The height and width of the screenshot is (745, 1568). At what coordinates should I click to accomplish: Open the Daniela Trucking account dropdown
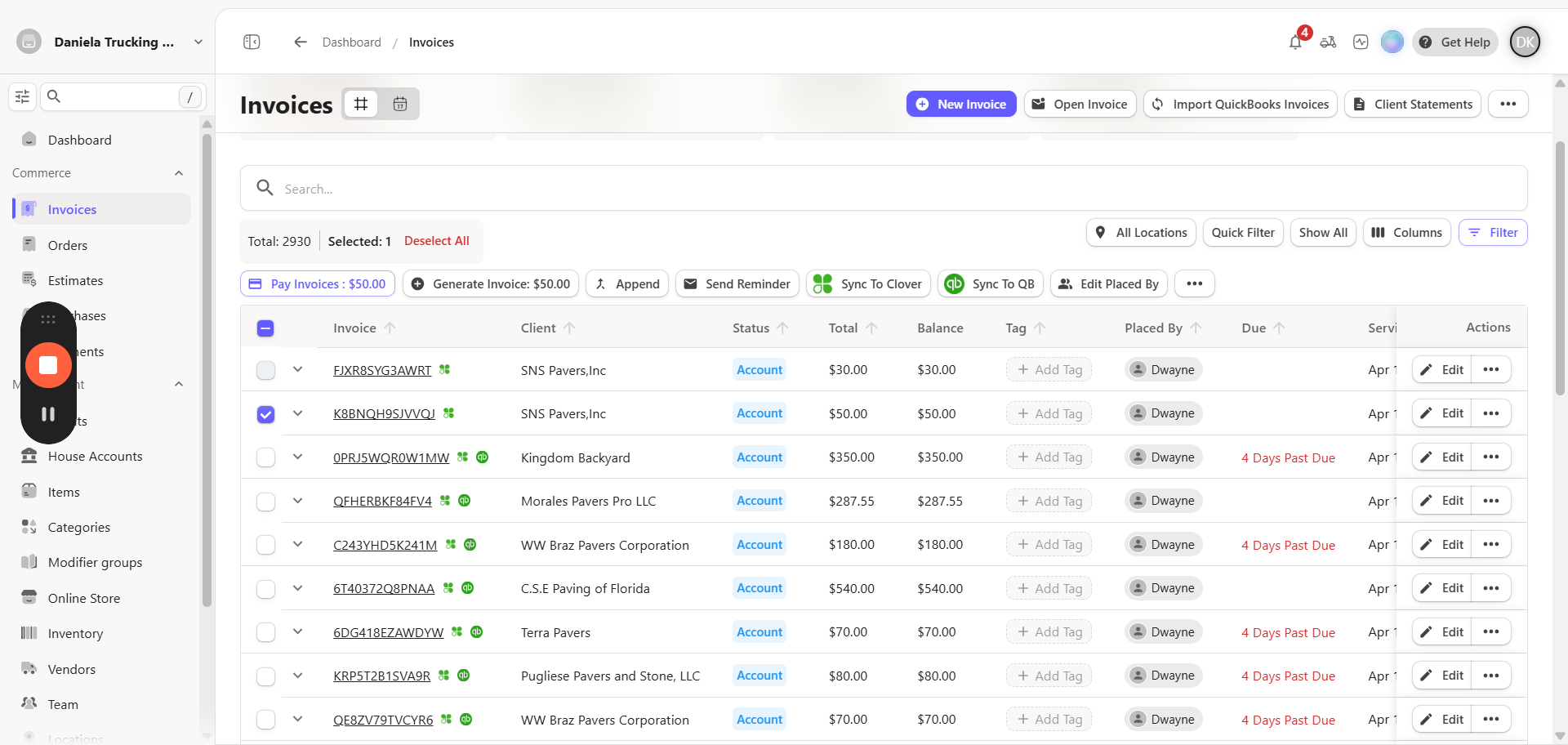[198, 42]
